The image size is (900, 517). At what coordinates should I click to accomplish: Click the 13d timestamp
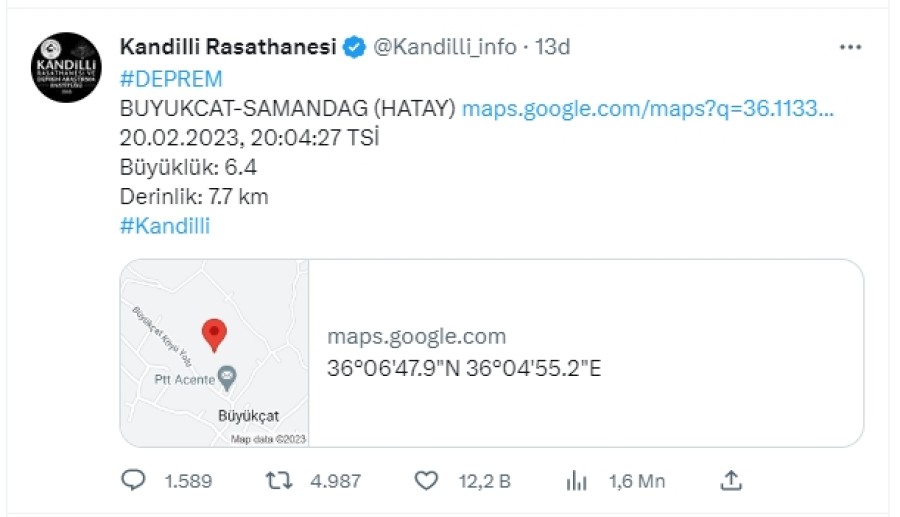[554, 47]
